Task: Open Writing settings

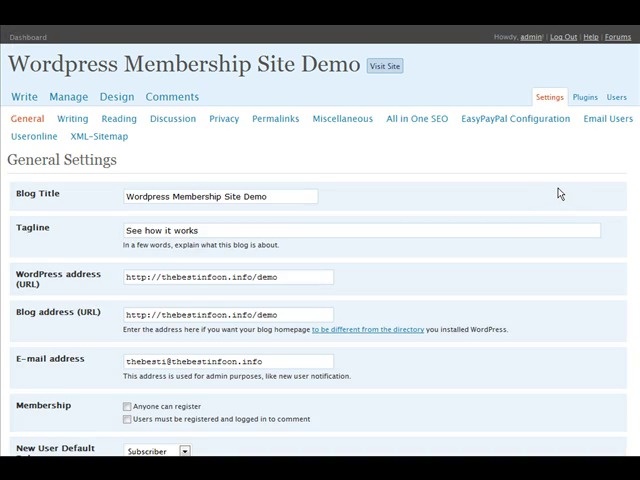Action: (73, 119)
